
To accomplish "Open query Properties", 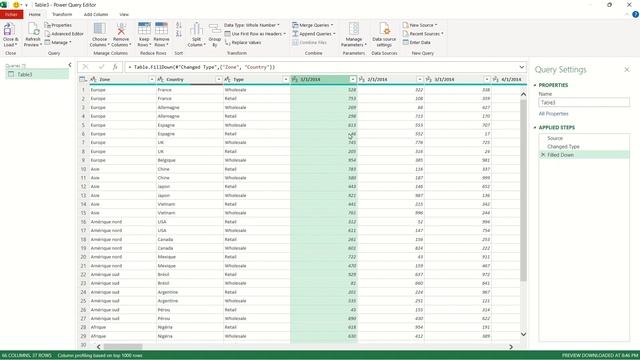I will [x=58, y=25].
